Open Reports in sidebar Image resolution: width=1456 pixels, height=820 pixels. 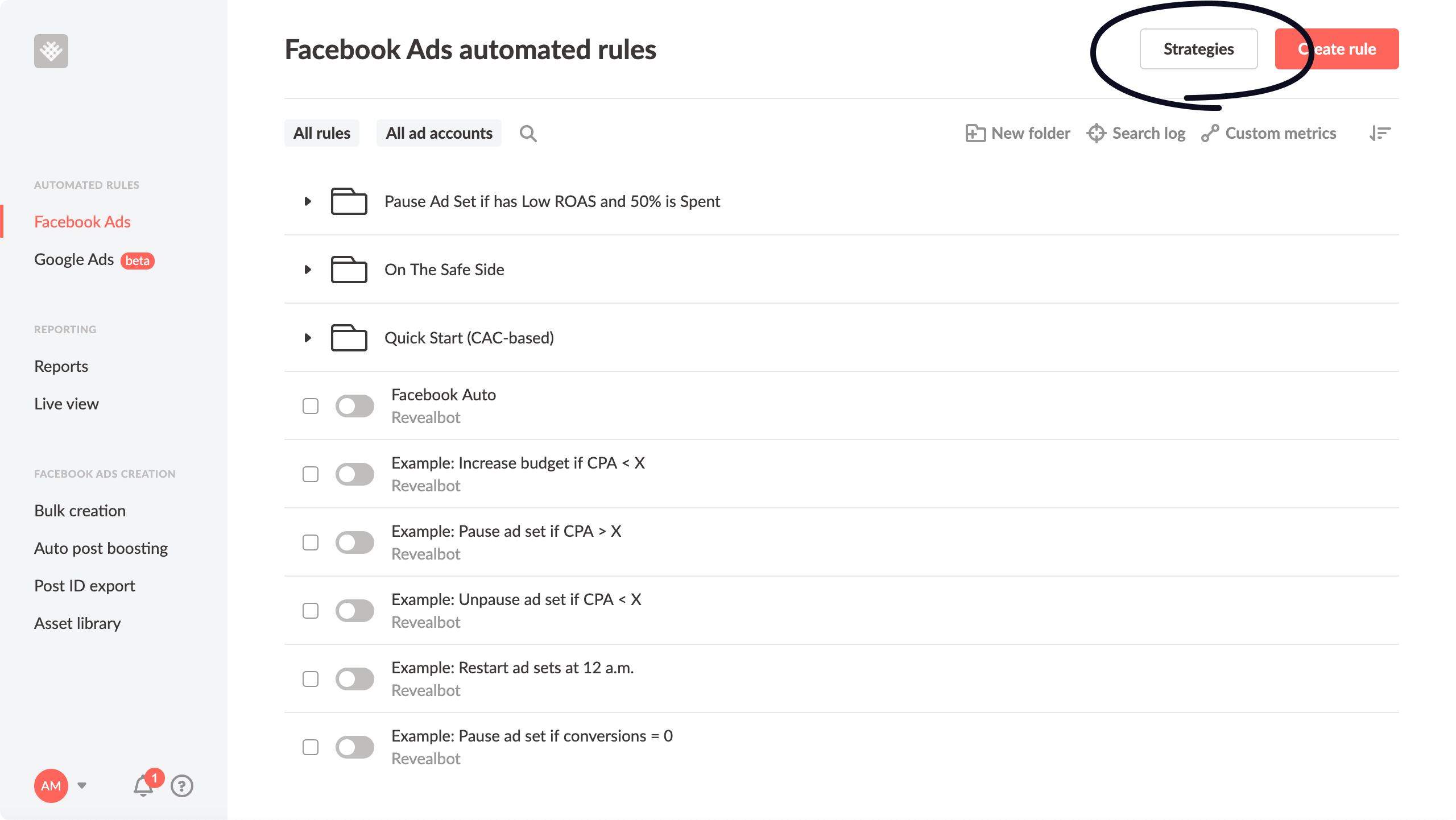point(61,366)
